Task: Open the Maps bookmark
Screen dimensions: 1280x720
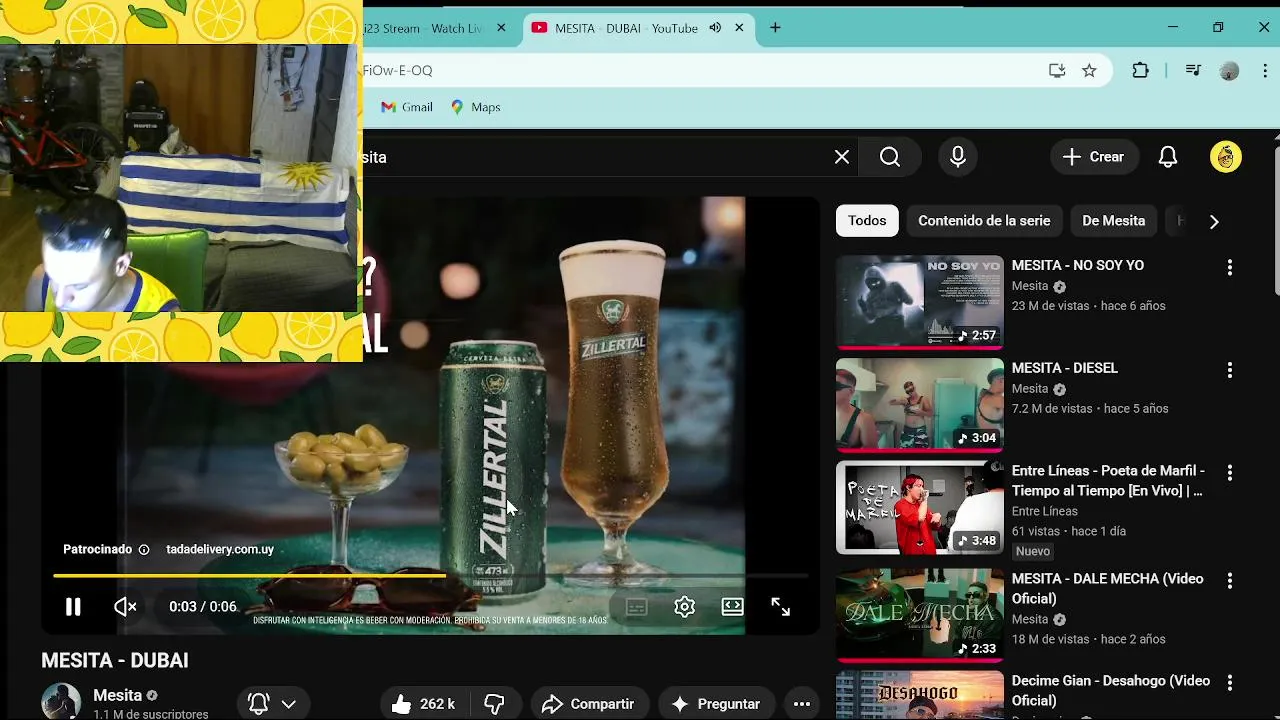Action: click(x=475, y=107)
